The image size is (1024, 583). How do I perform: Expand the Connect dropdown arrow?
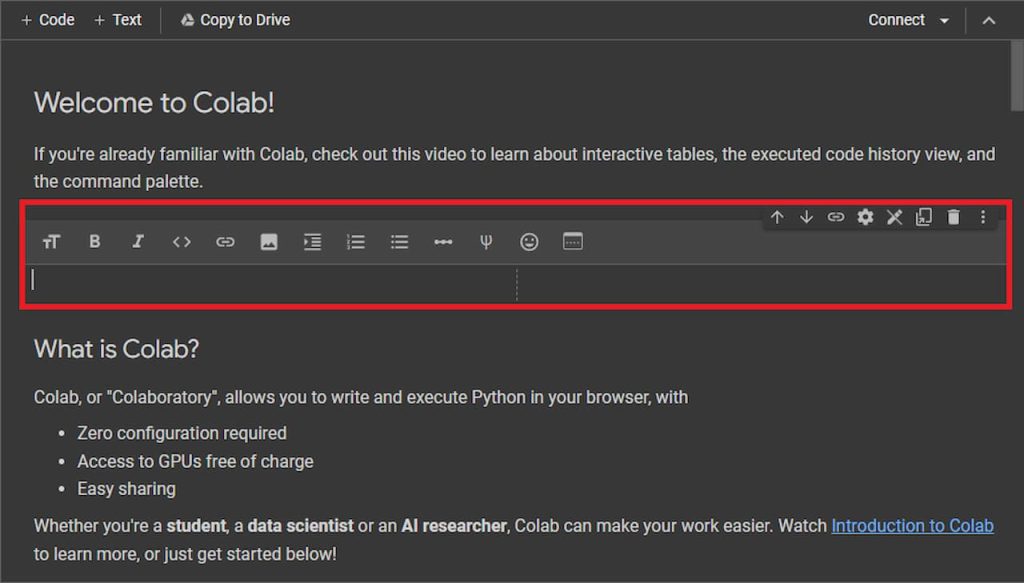click(944, 21)
